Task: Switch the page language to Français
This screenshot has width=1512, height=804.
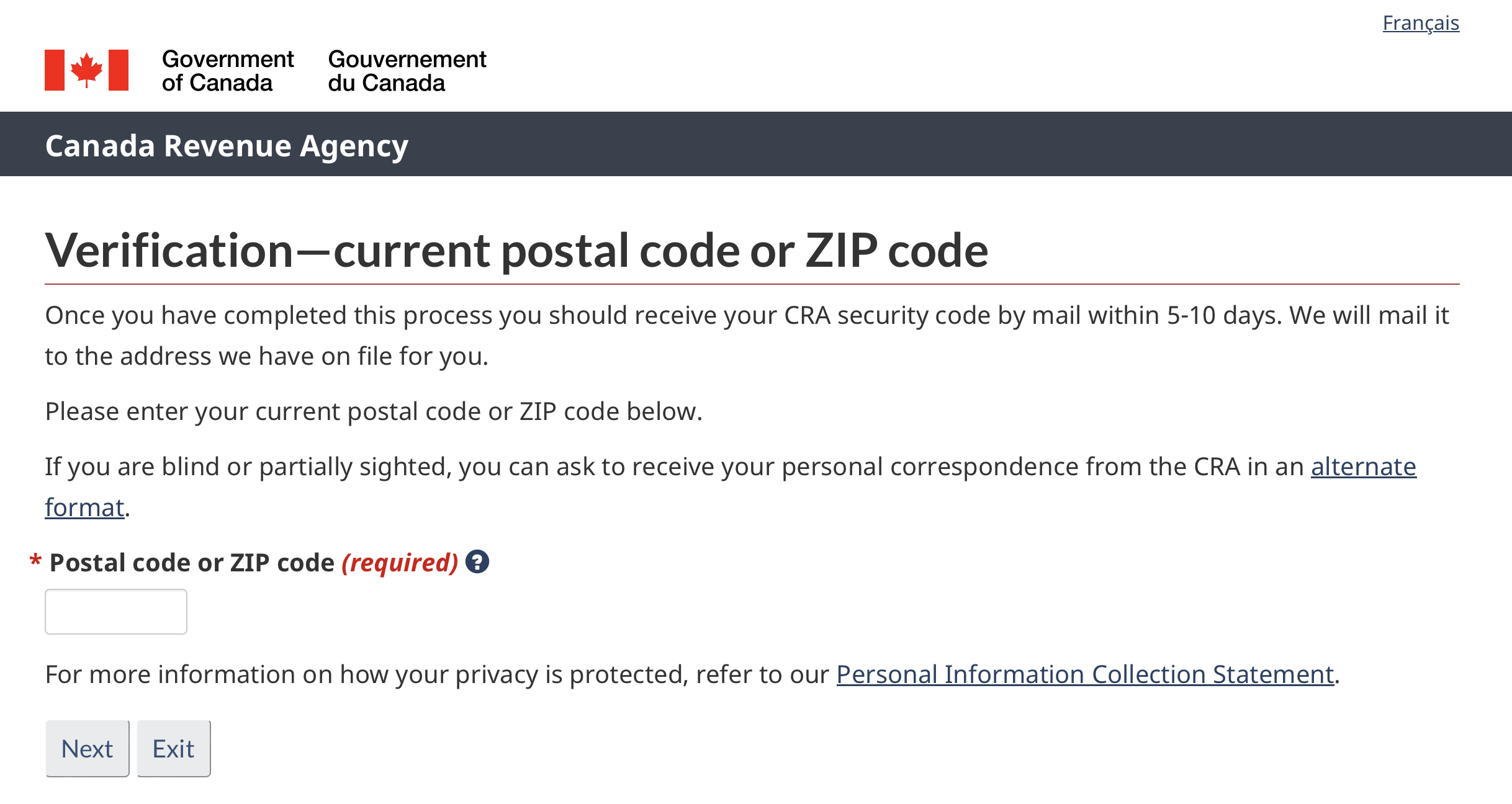Action: coord(1420,23)
